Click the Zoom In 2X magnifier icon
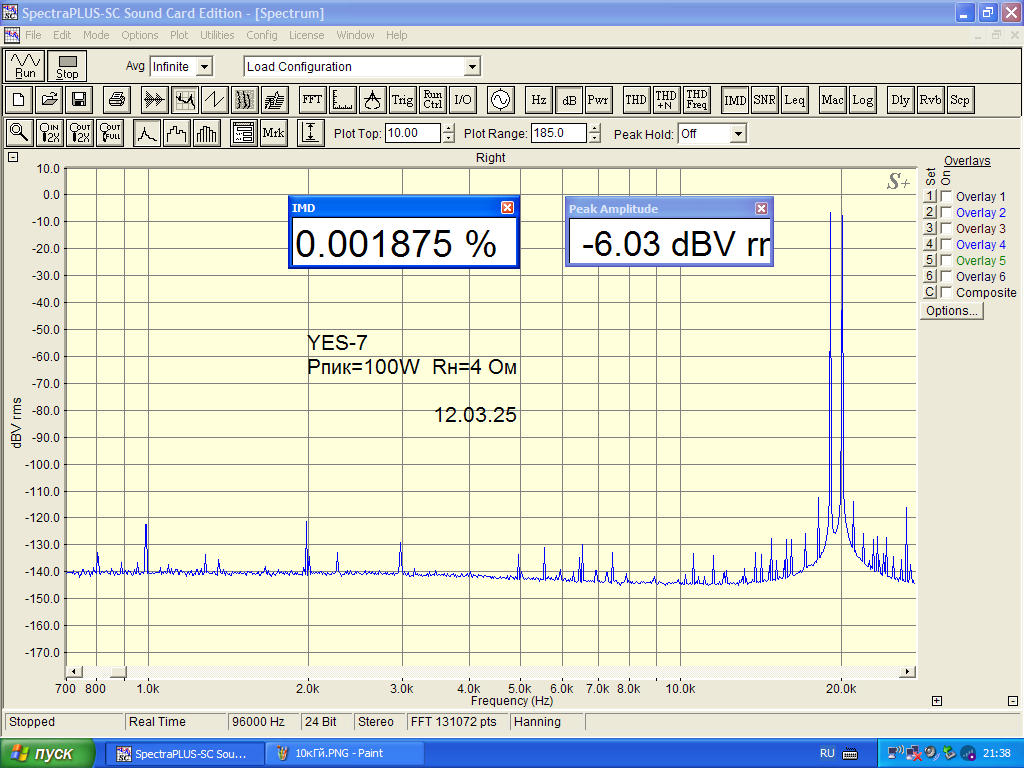 tap(49, 133)
